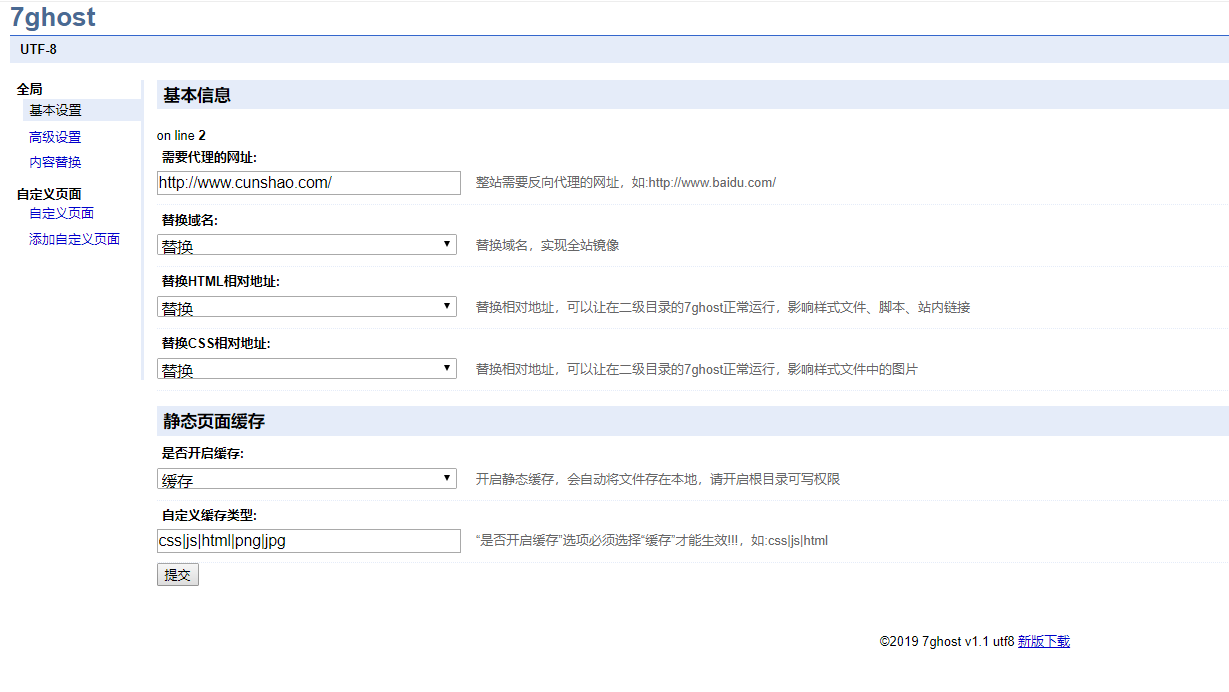Open the 添加自定义页面 sidebar link
This screenshot has height=692, width=1229.
point(75,239)
